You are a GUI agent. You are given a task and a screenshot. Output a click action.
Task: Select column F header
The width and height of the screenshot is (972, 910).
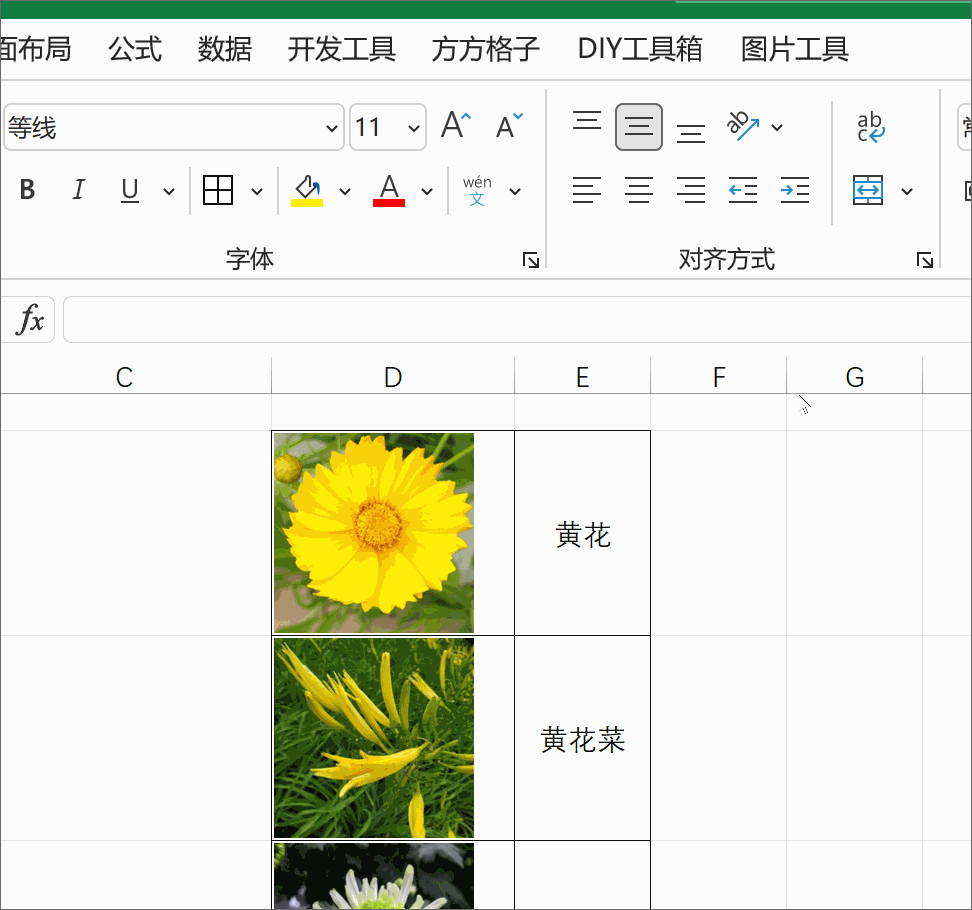[x=718, y=376]
